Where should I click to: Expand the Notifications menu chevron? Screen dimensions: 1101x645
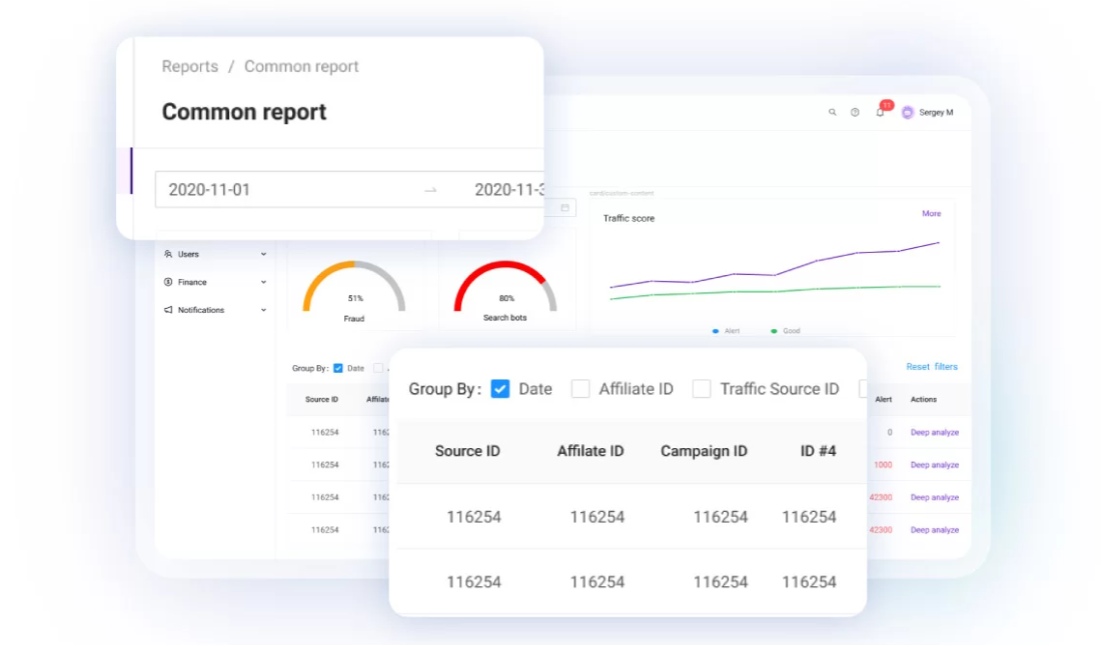coord(263,310)
